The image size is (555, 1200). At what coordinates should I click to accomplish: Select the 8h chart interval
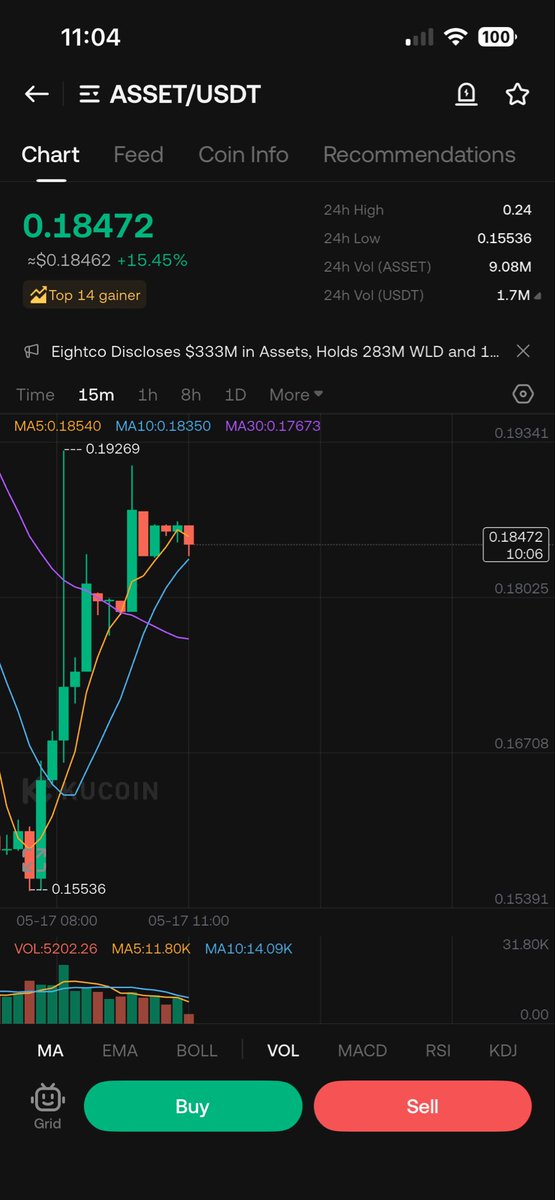tap(190, 394)
